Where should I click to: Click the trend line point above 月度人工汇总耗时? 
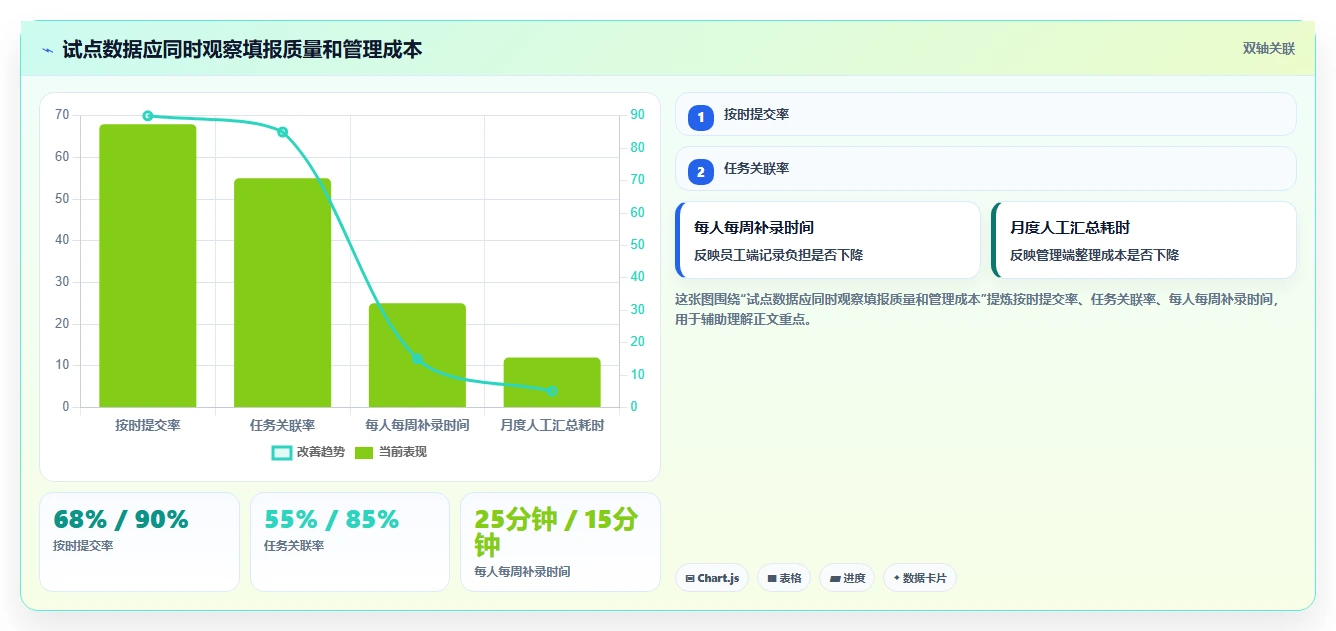(x=552, y=391)
